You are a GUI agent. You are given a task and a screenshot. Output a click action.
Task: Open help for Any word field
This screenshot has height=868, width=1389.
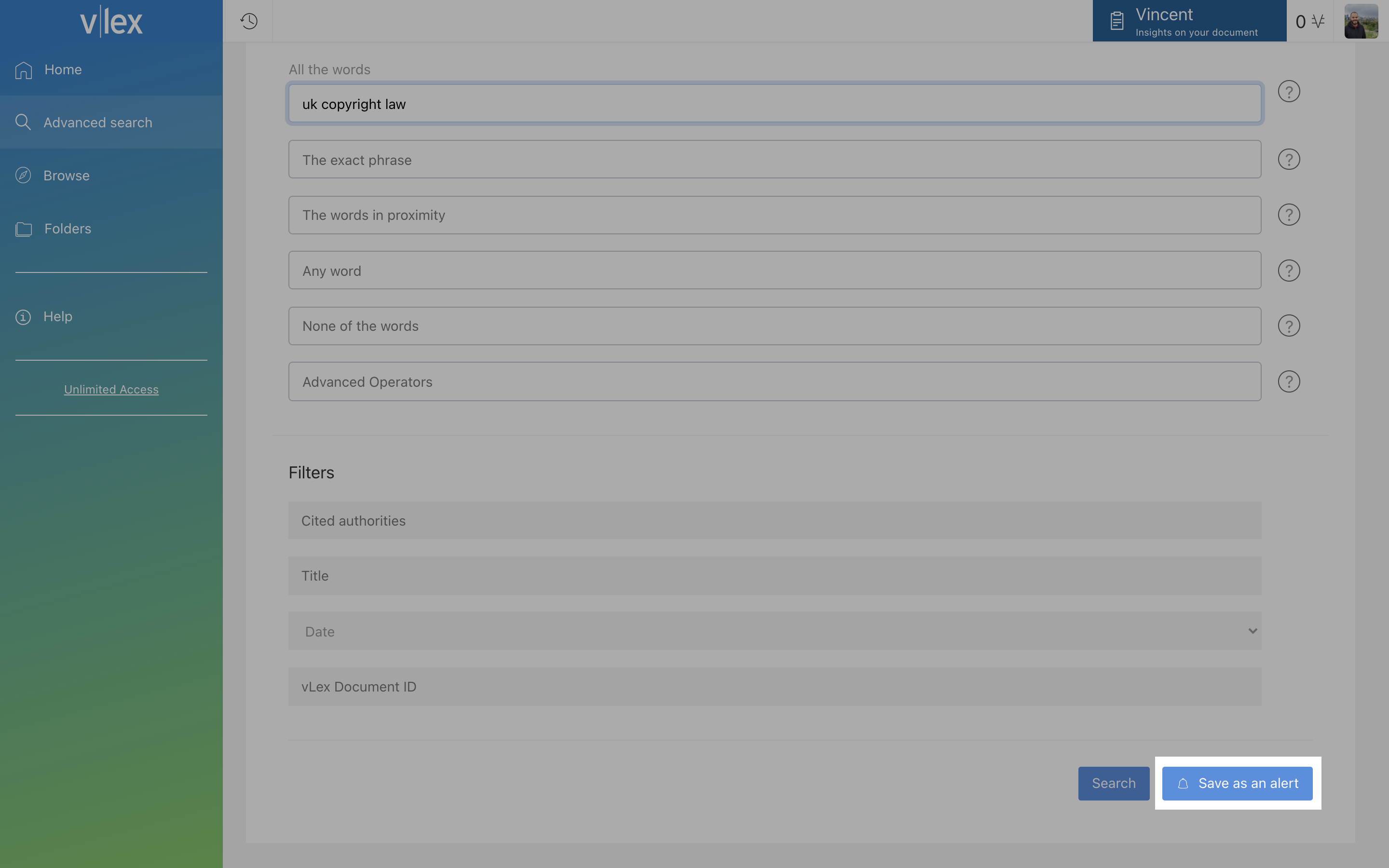pyautogui.click(x=1289, y=271)
